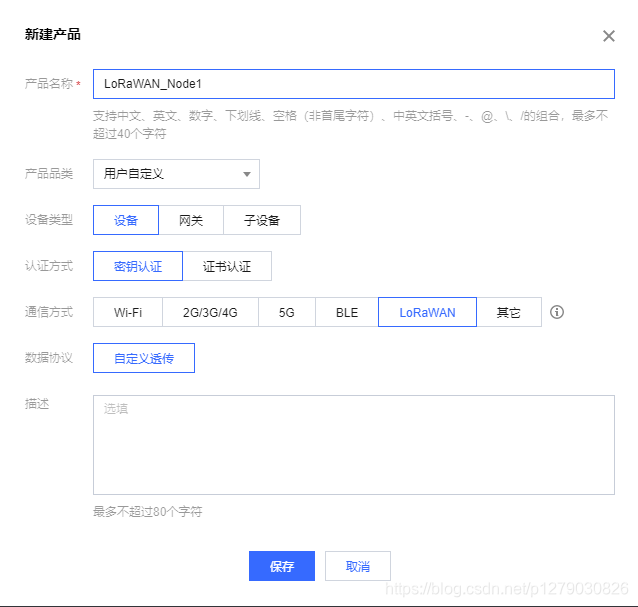The height and width of the screenshot is (607, 638).
Task: Choose 密钥认证 authentication method
Action: pos(138,266)
